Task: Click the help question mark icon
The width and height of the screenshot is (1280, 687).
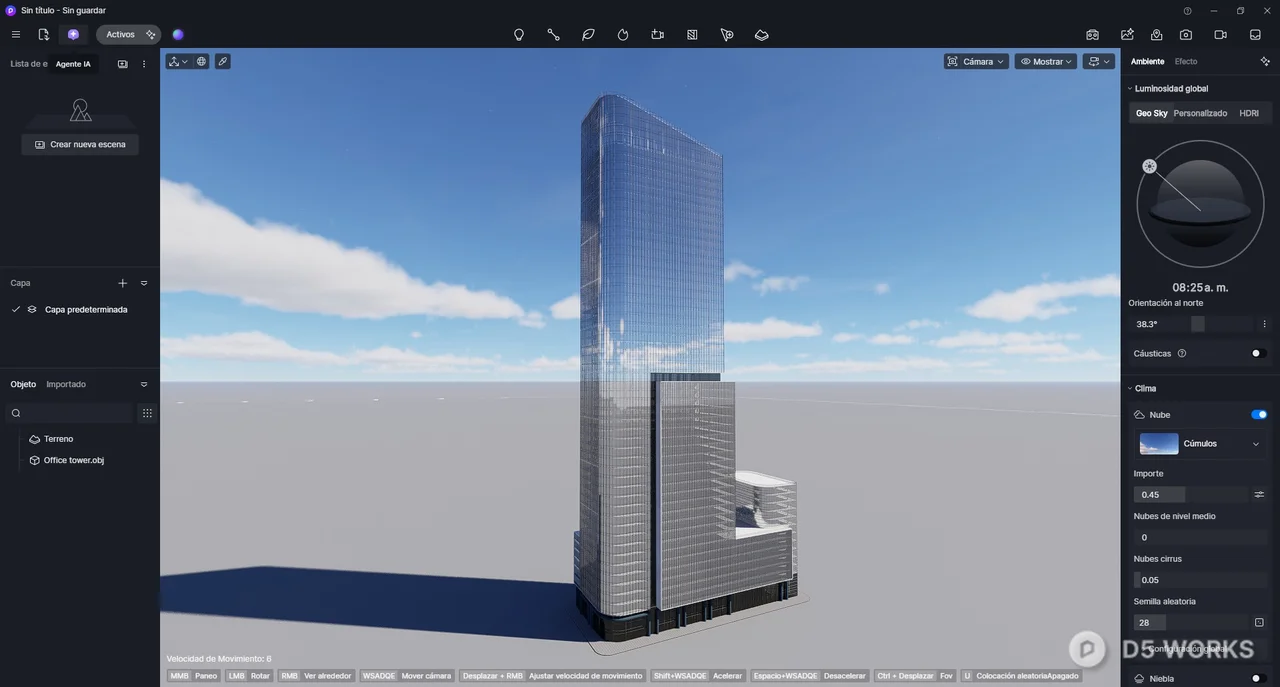Action: (x=1187, y=11)
